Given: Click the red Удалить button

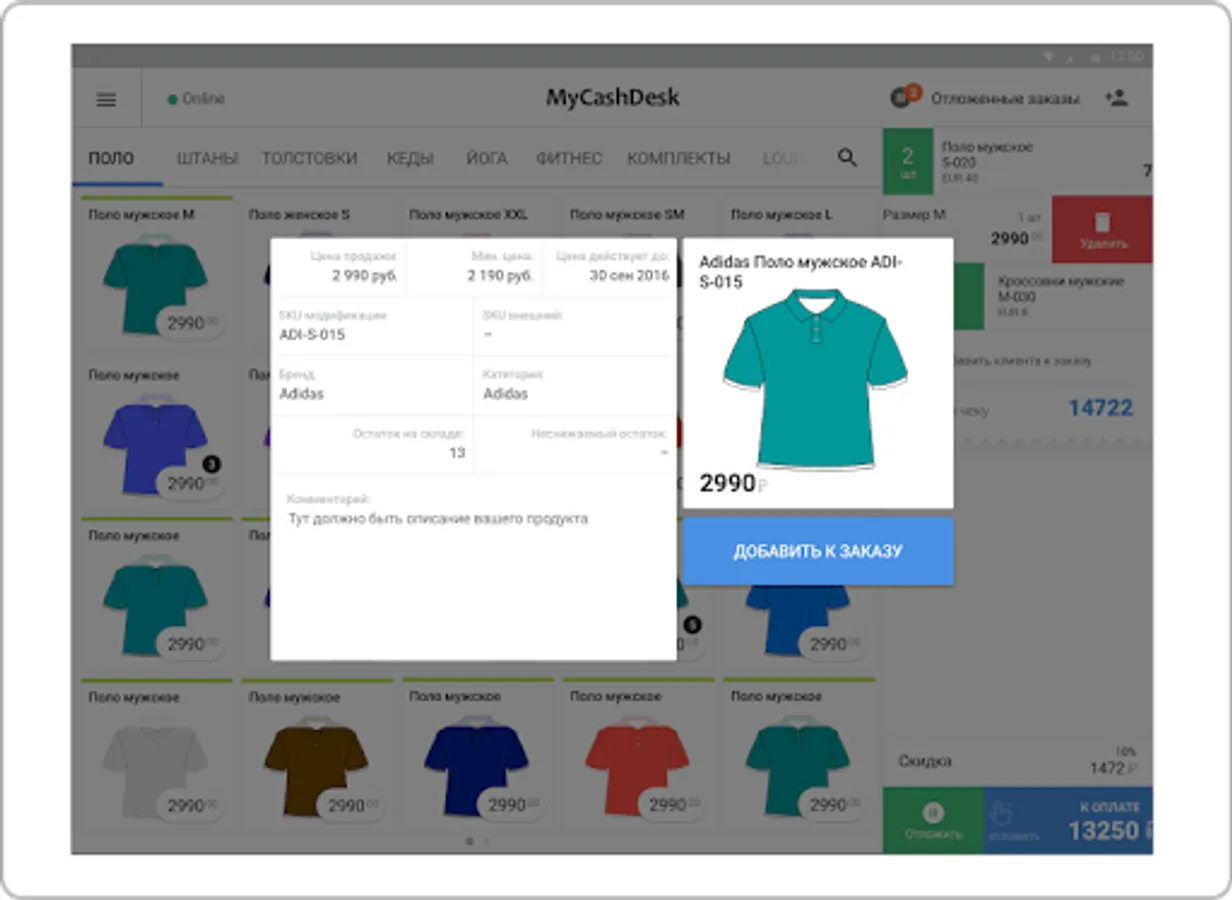Looking at the screenshot, I should (x=1103, y=229).
